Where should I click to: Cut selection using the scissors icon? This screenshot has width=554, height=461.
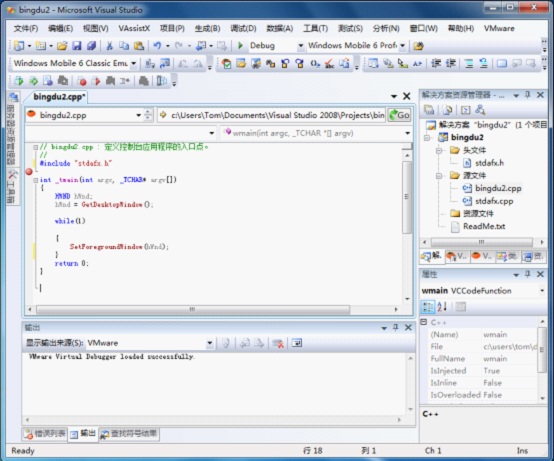110,46
